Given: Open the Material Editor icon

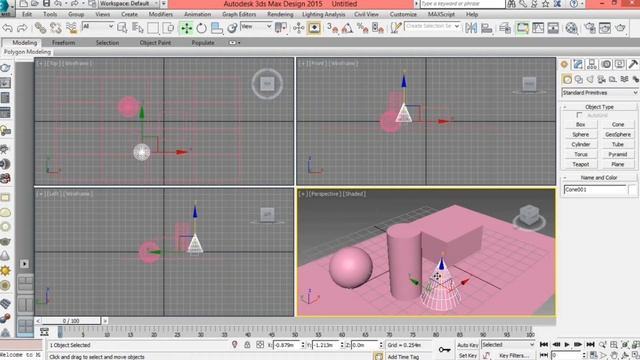Looking at the screenshot, I should [x=571, y=28].
